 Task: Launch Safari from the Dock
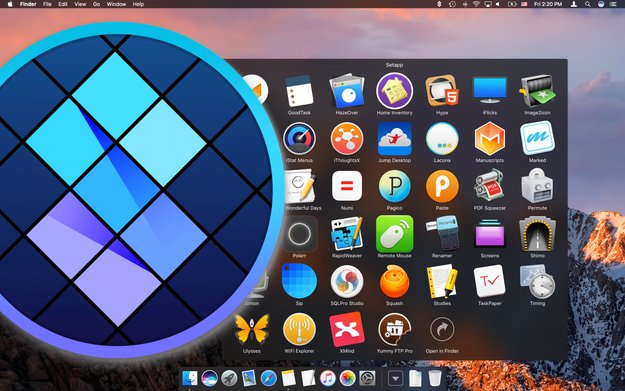[269, 378]
